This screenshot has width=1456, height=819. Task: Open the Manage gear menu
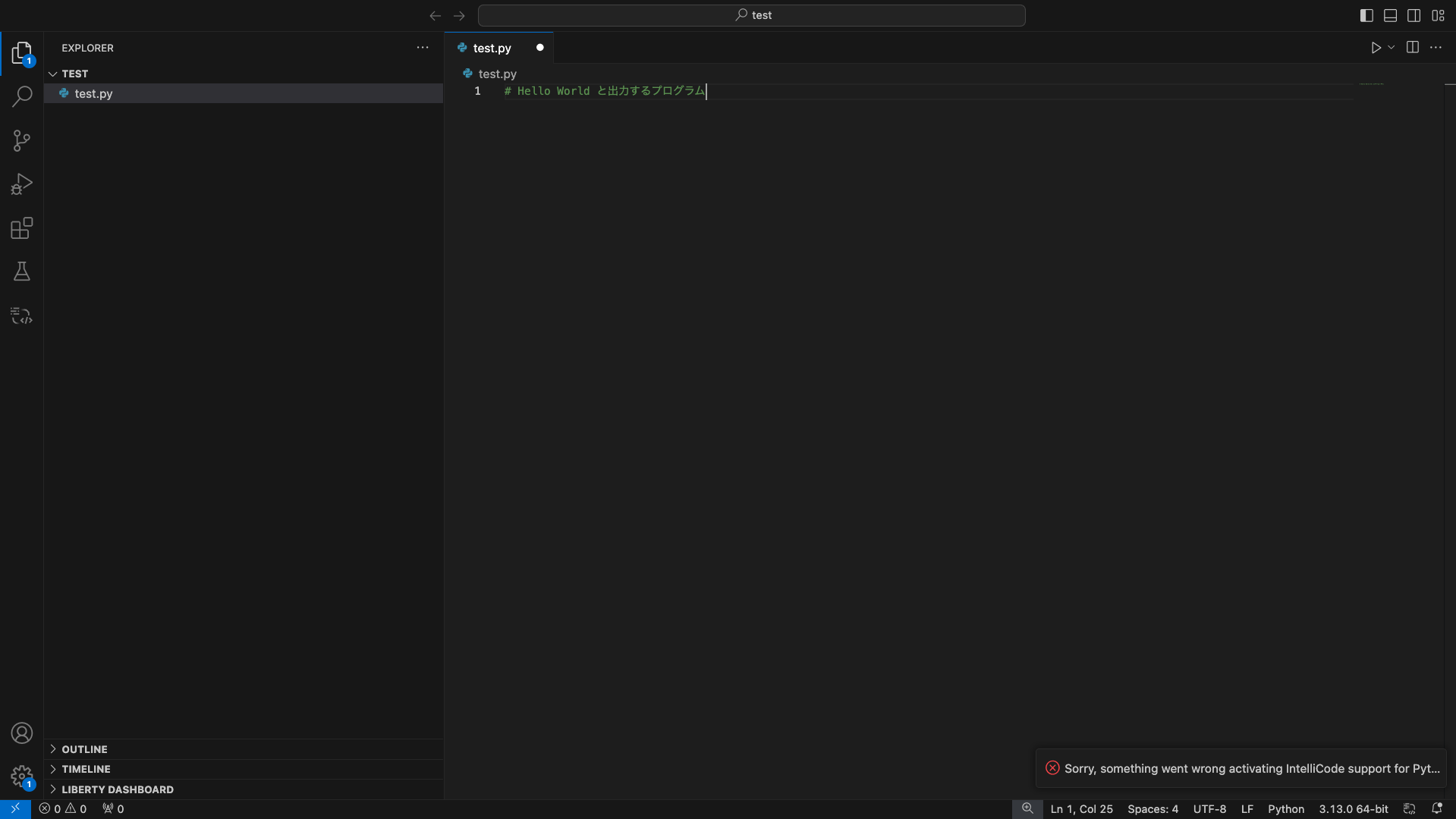point(22,777)
